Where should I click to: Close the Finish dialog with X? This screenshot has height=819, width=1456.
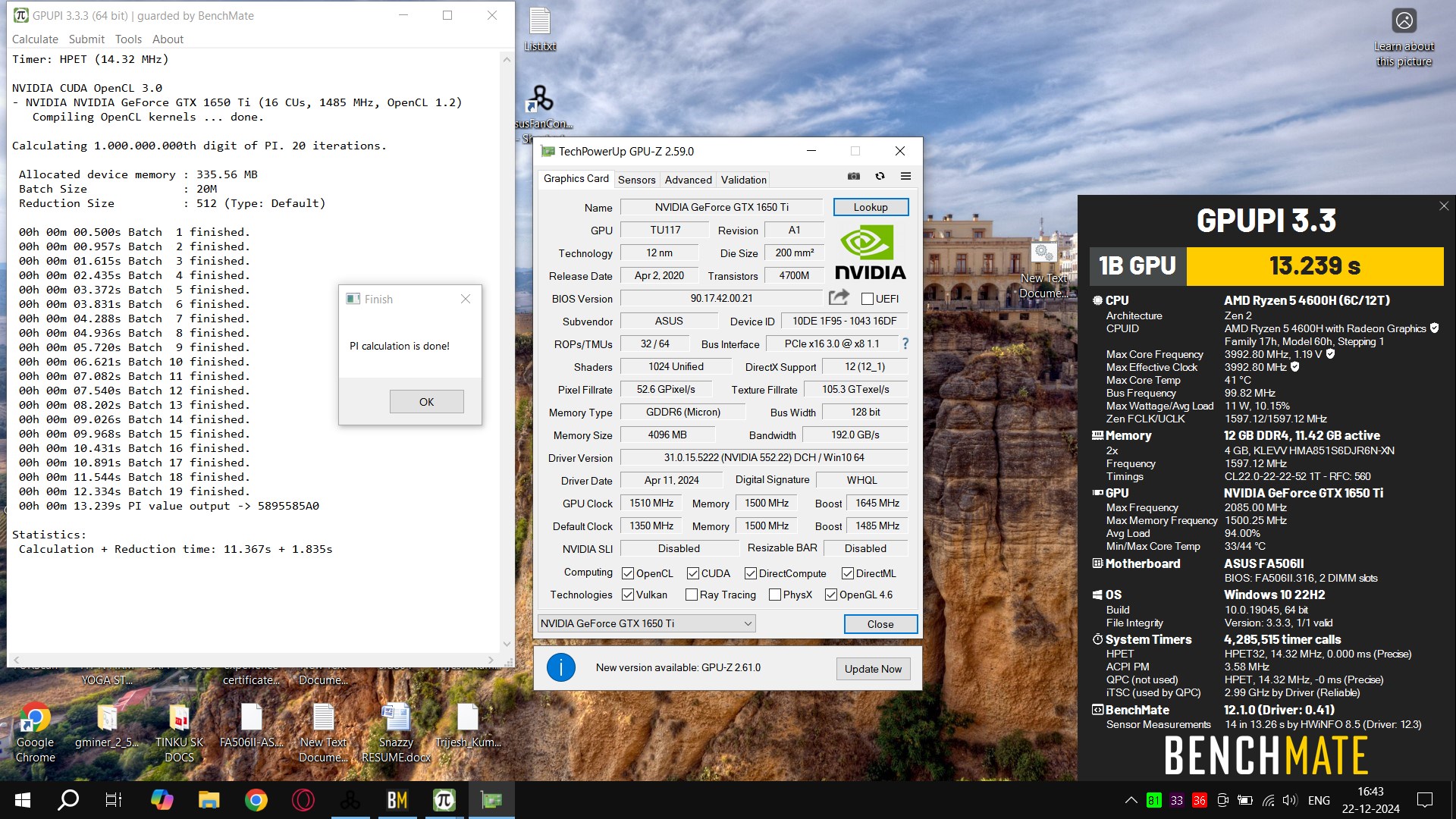(466, 299)
